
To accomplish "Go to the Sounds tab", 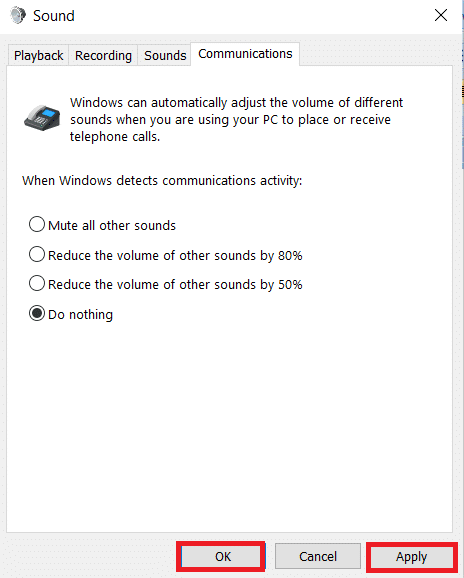I will coord(165,56).
